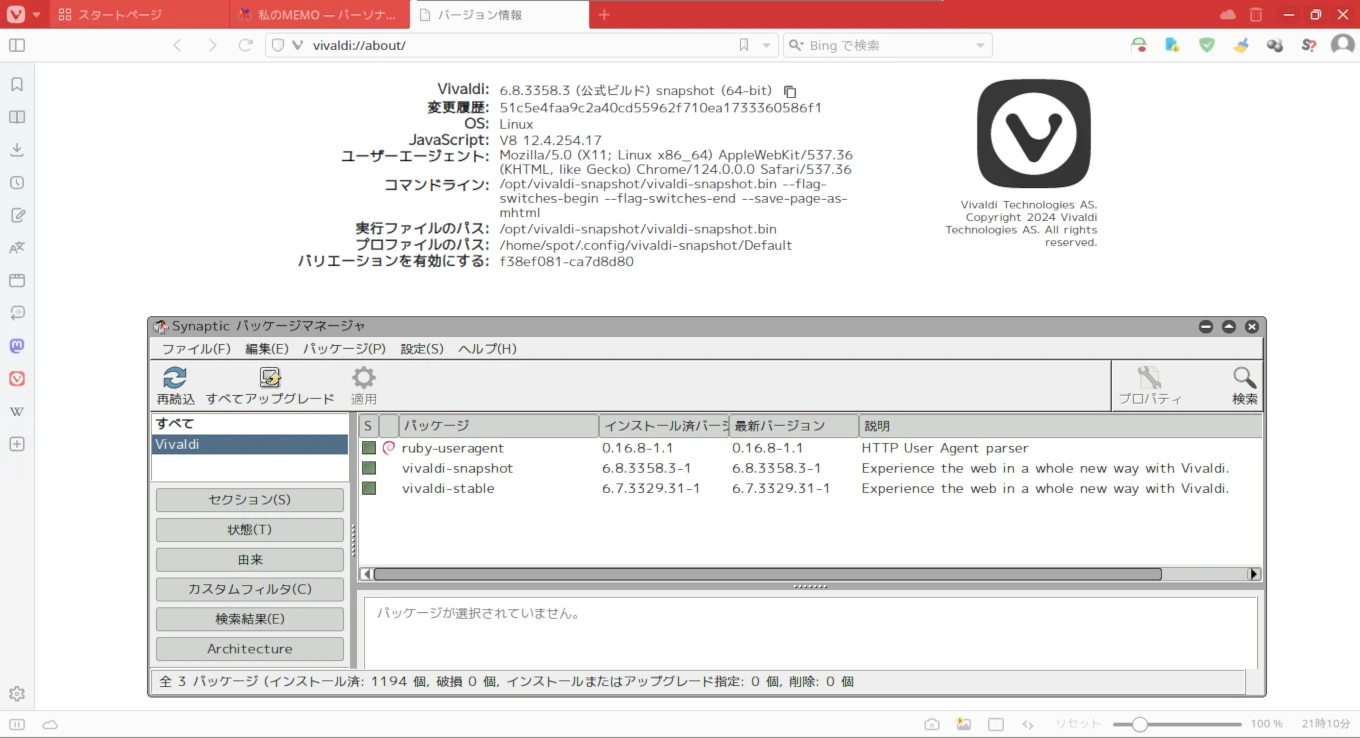This screenshot has width=1360, height=738.
Task: Expand the Bing search field history dropdown
Action: point(980,46)
